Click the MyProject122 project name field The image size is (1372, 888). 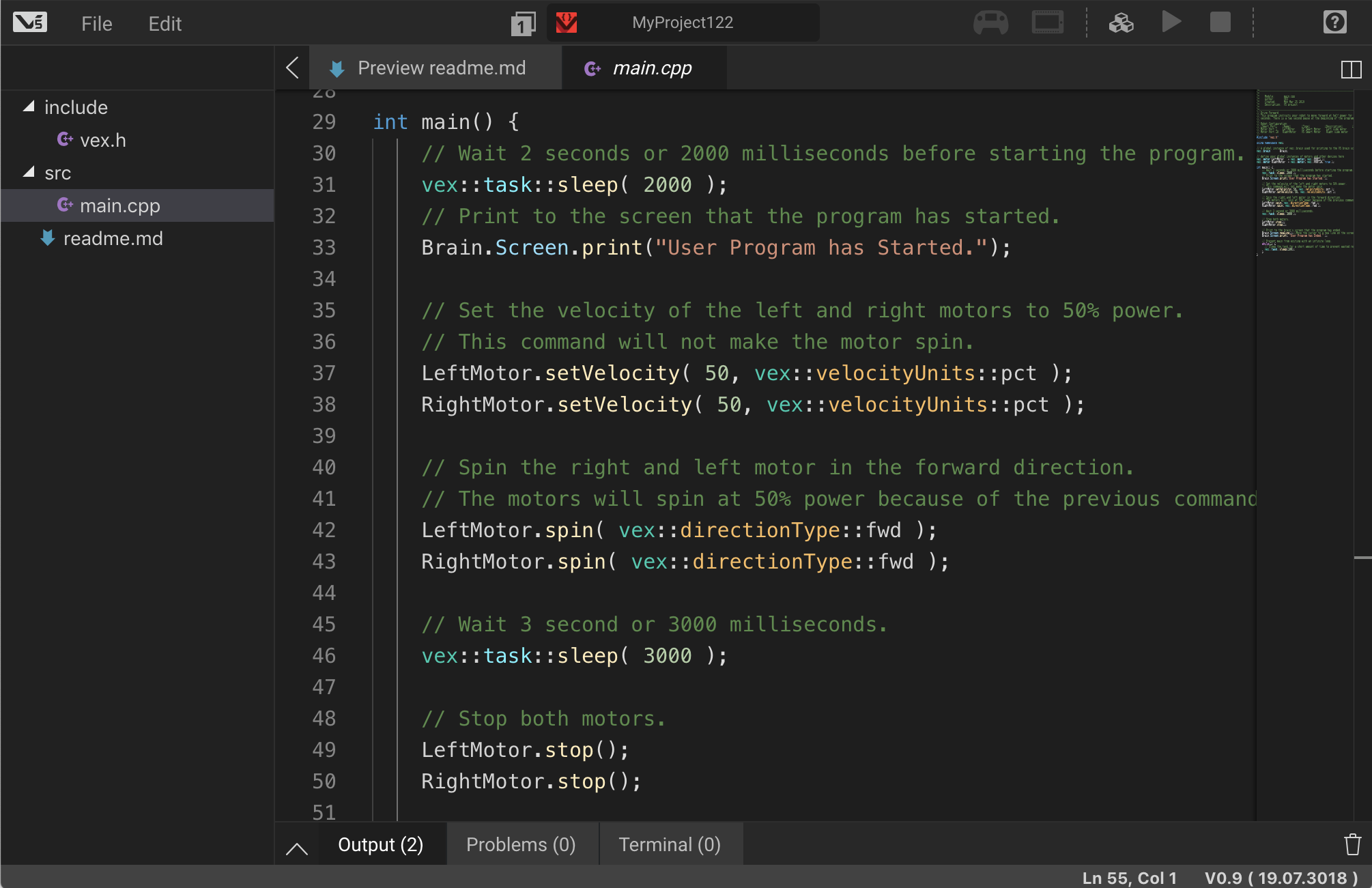click(x=683, y=23)
